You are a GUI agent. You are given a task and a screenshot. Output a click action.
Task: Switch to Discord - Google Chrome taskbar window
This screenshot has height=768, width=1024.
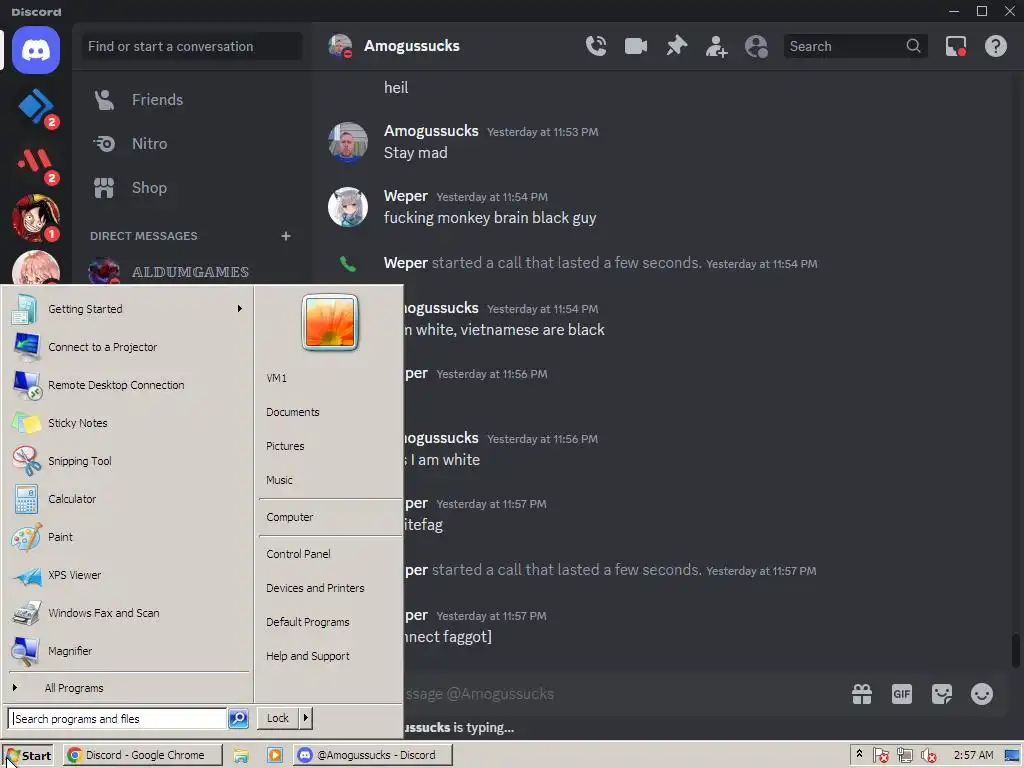pos(143,755)
